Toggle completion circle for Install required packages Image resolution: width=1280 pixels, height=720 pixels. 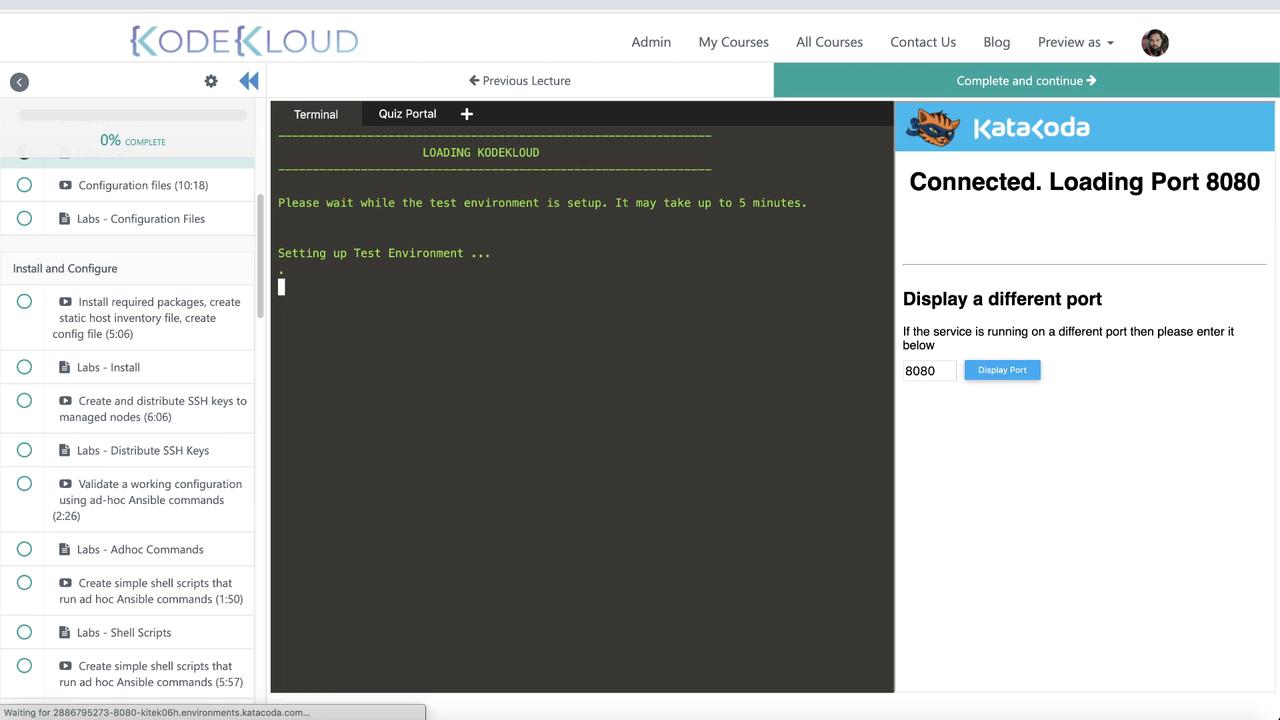pyautogui.click(x=24, y=301)
